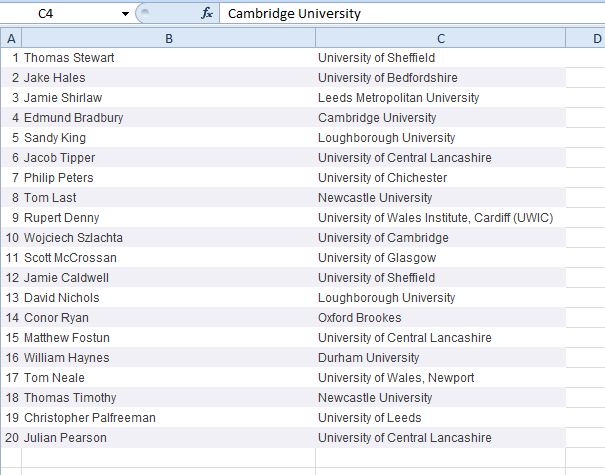This screenshot has width=605, height=475.
Task: Click the Sandy King cell
Action: (x=169, y=138)
